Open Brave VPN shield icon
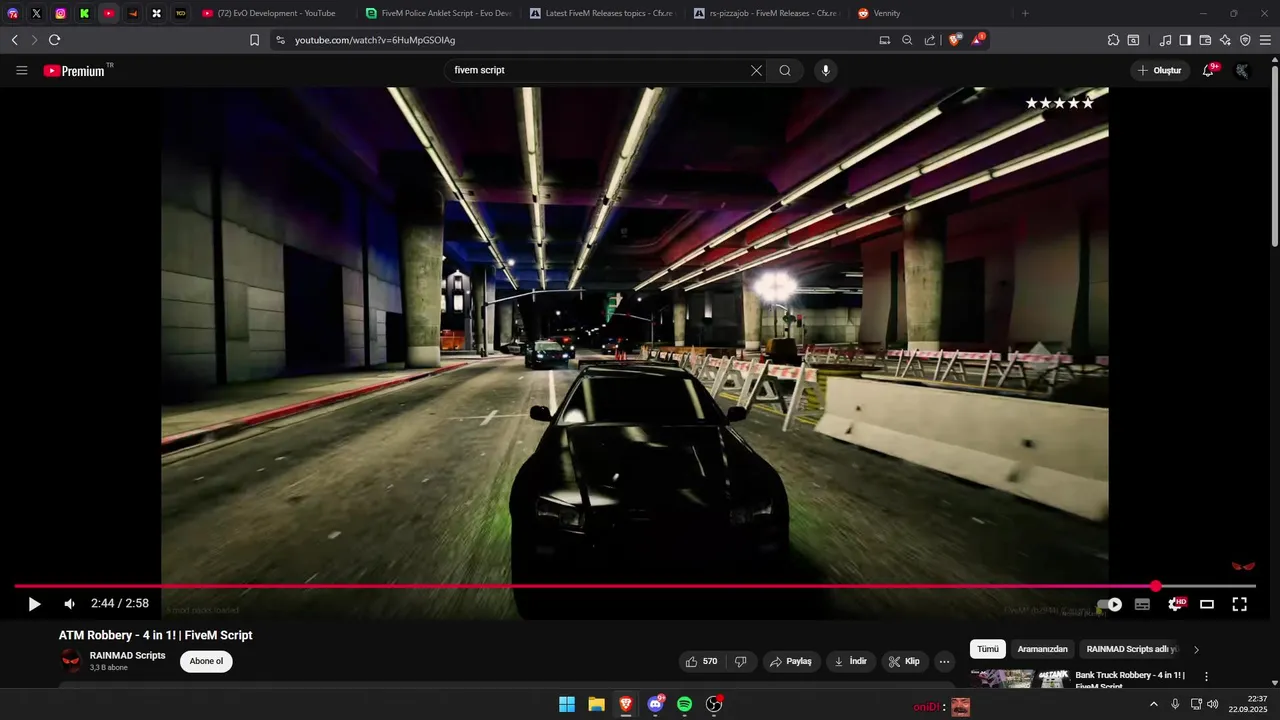The image size is (1280, 720). point(1245,40)
